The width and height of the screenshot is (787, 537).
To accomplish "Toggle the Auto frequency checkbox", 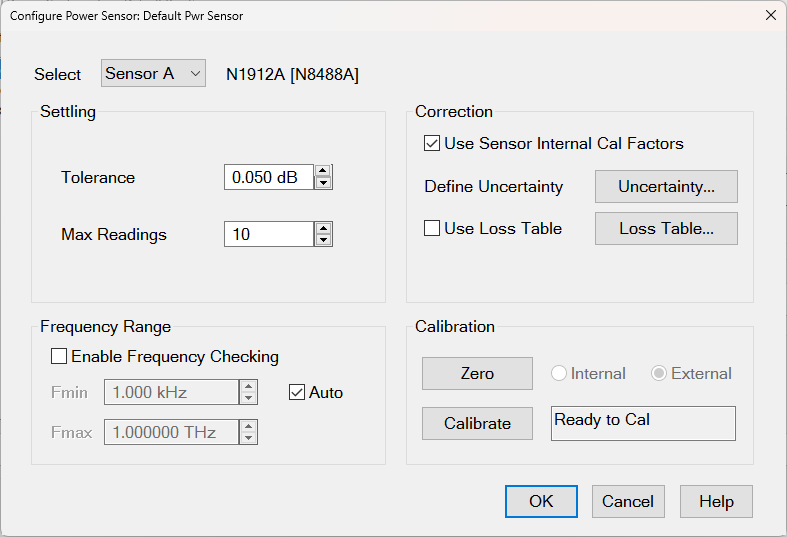I will [x=297, y=392].
